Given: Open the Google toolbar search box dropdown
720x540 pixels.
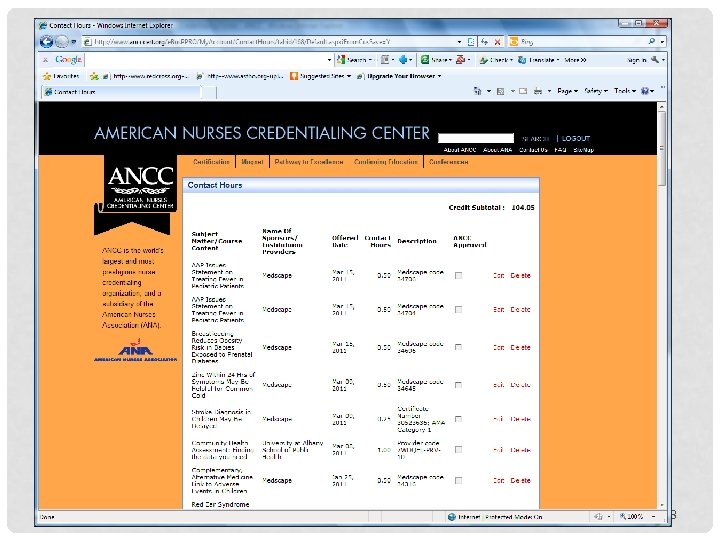Looking at the screenshot, I should [329, 60].
